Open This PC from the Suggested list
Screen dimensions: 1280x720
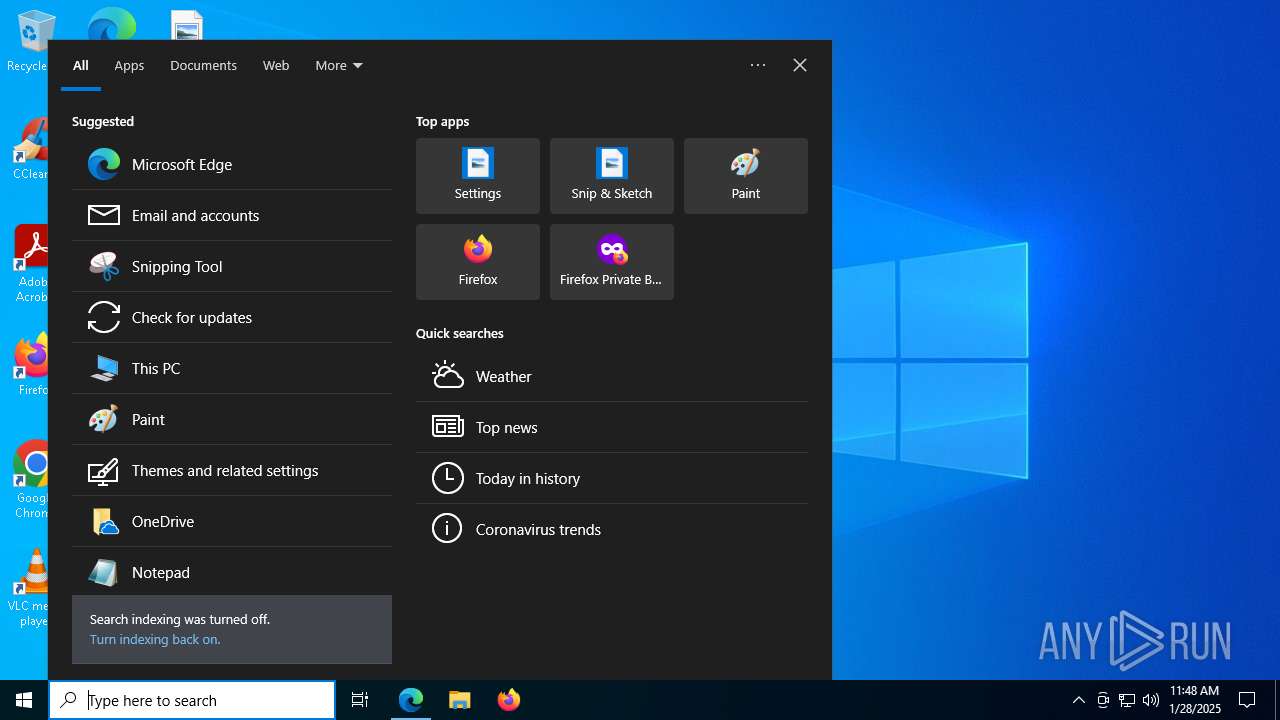232,368
